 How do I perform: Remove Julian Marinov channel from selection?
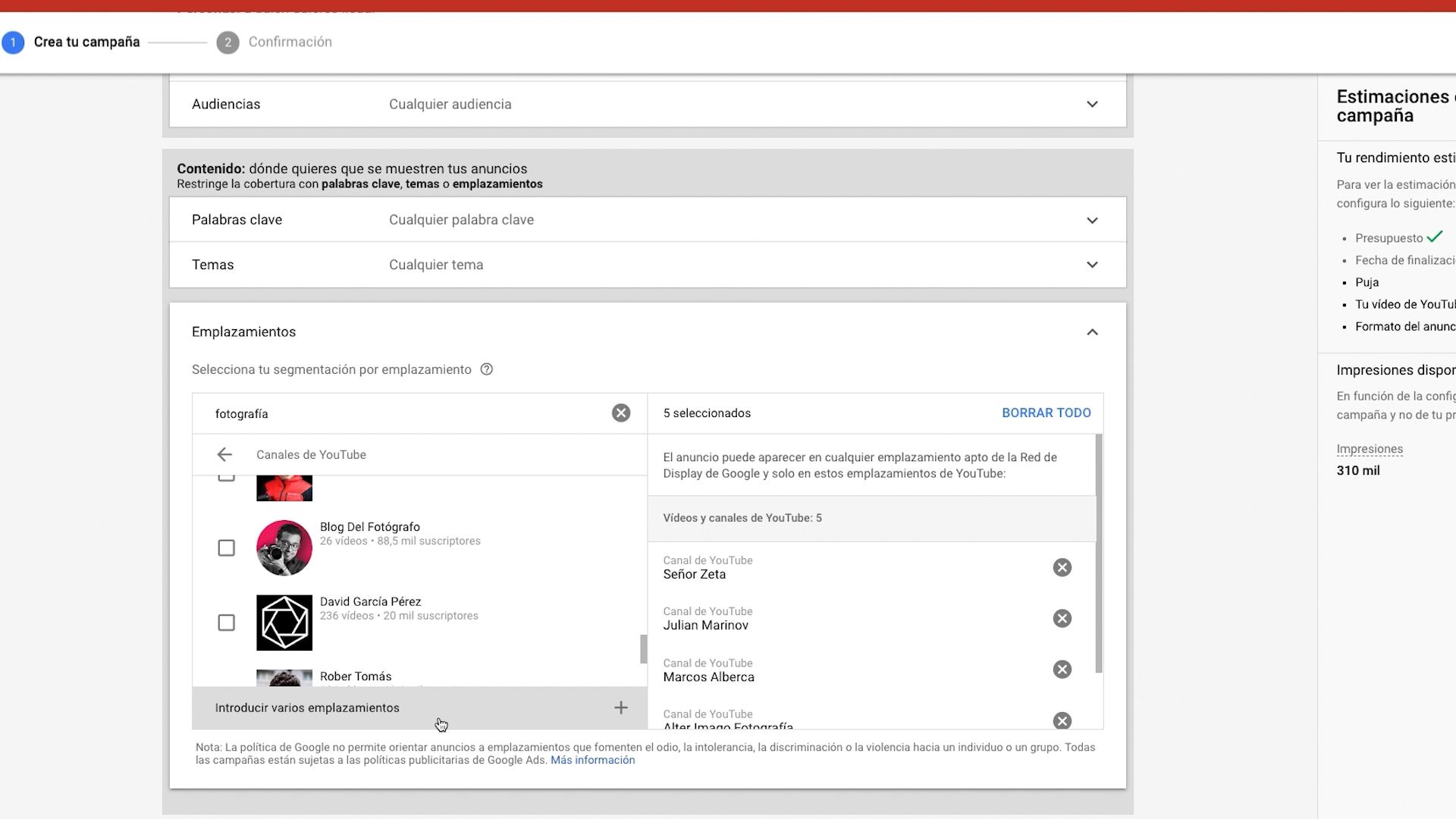[1062, 618]
